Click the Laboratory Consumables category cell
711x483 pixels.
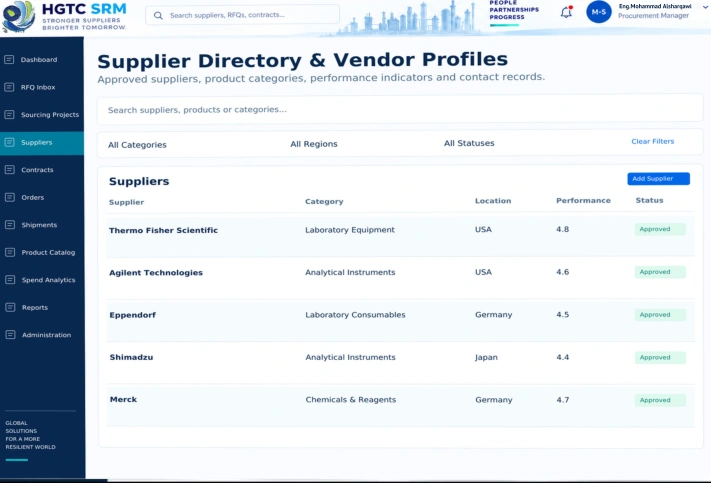click(x=355, y=315)
